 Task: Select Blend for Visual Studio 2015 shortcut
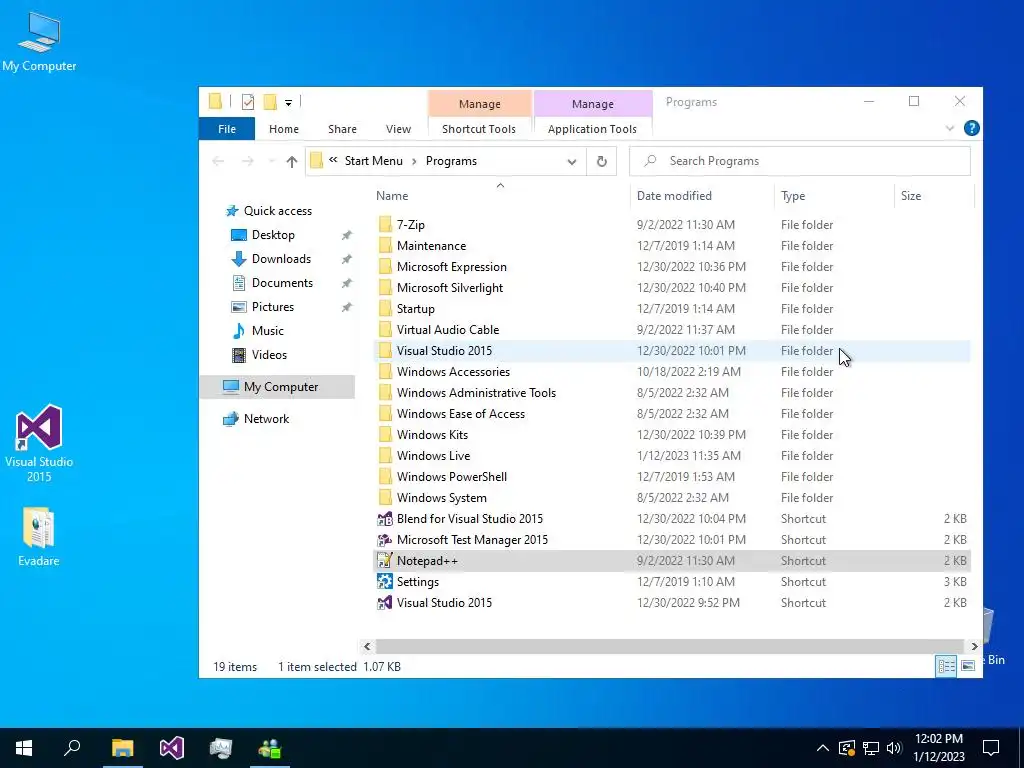[x=671, y=519]
